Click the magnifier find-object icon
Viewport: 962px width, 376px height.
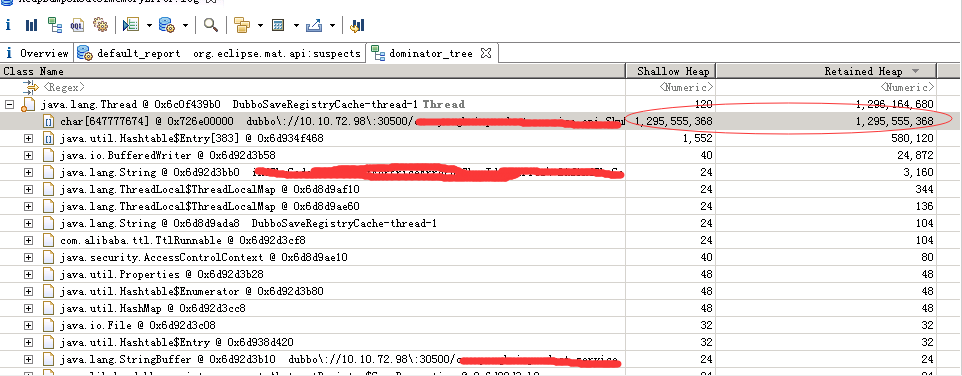click(211, 25)
